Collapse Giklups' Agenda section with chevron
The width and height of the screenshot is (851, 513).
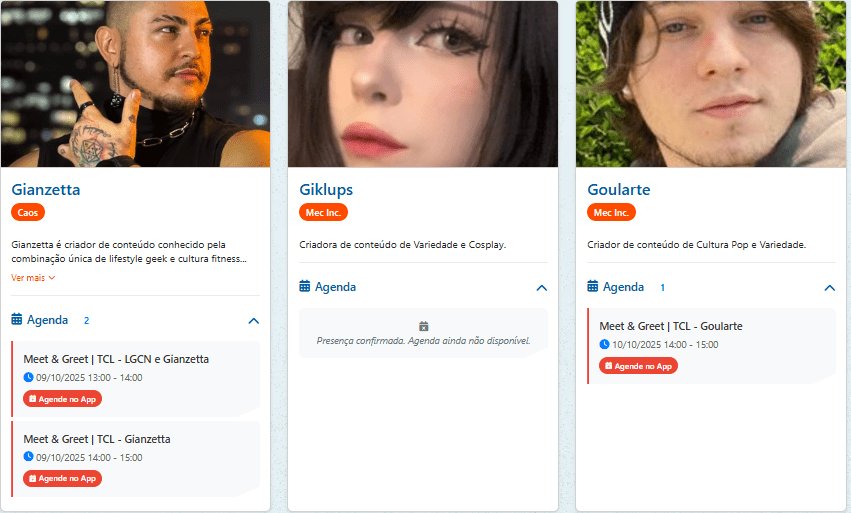point(541,288)
